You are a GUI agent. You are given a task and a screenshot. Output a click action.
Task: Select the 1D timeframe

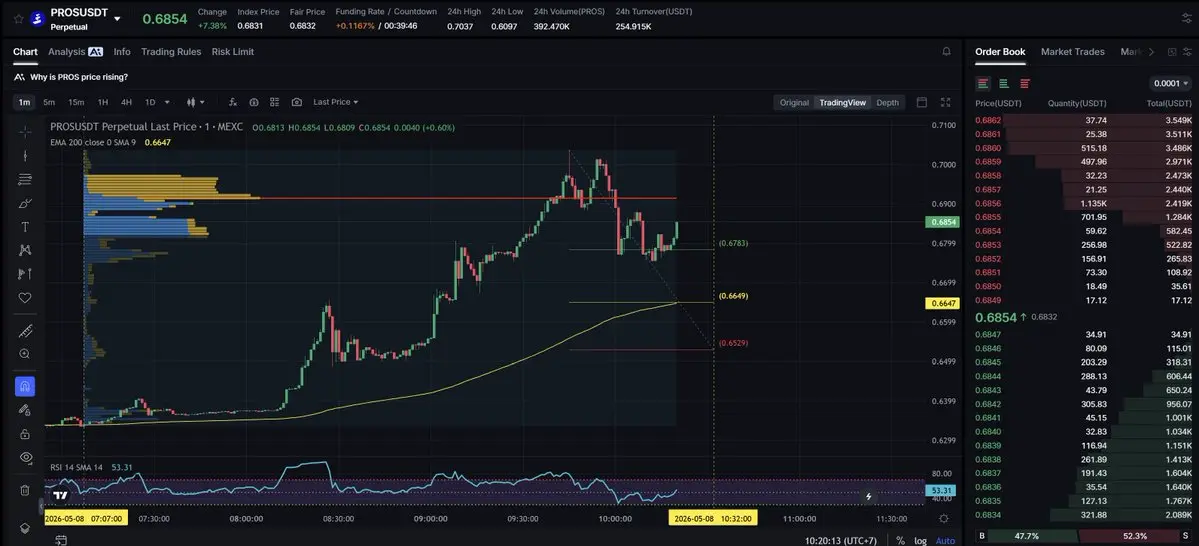(x=150, y=102)
